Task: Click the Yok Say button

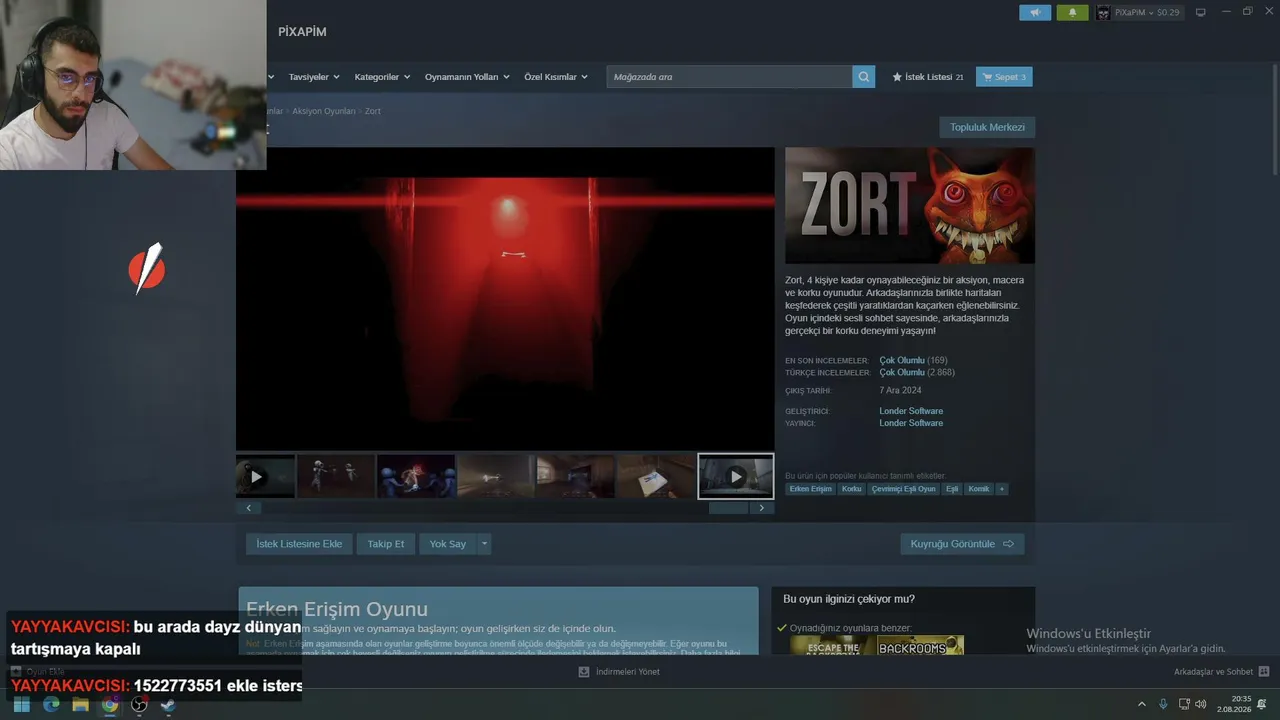Action: [448, 544]
